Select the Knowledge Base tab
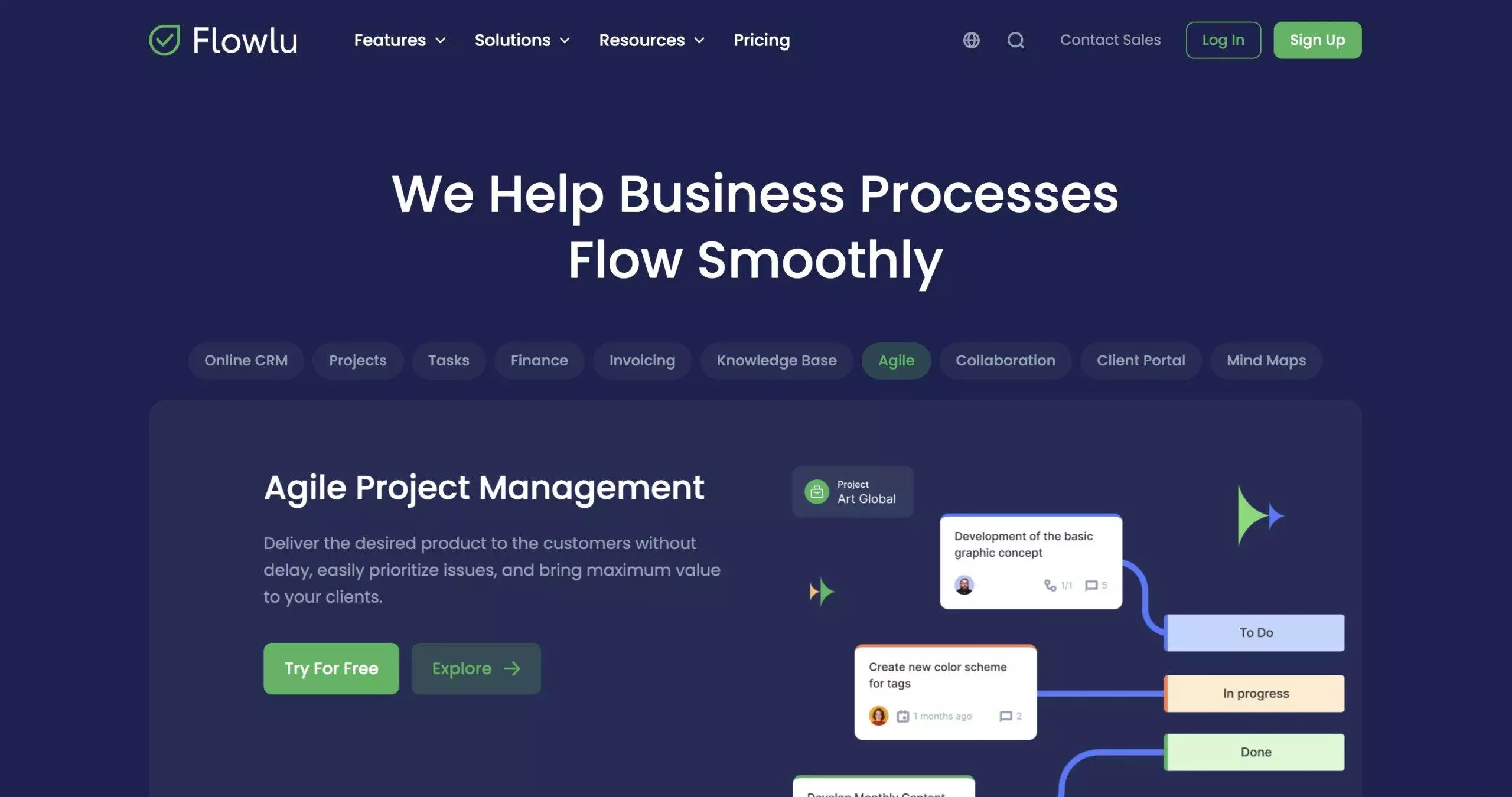The image size is (1512, 797). 776,360
